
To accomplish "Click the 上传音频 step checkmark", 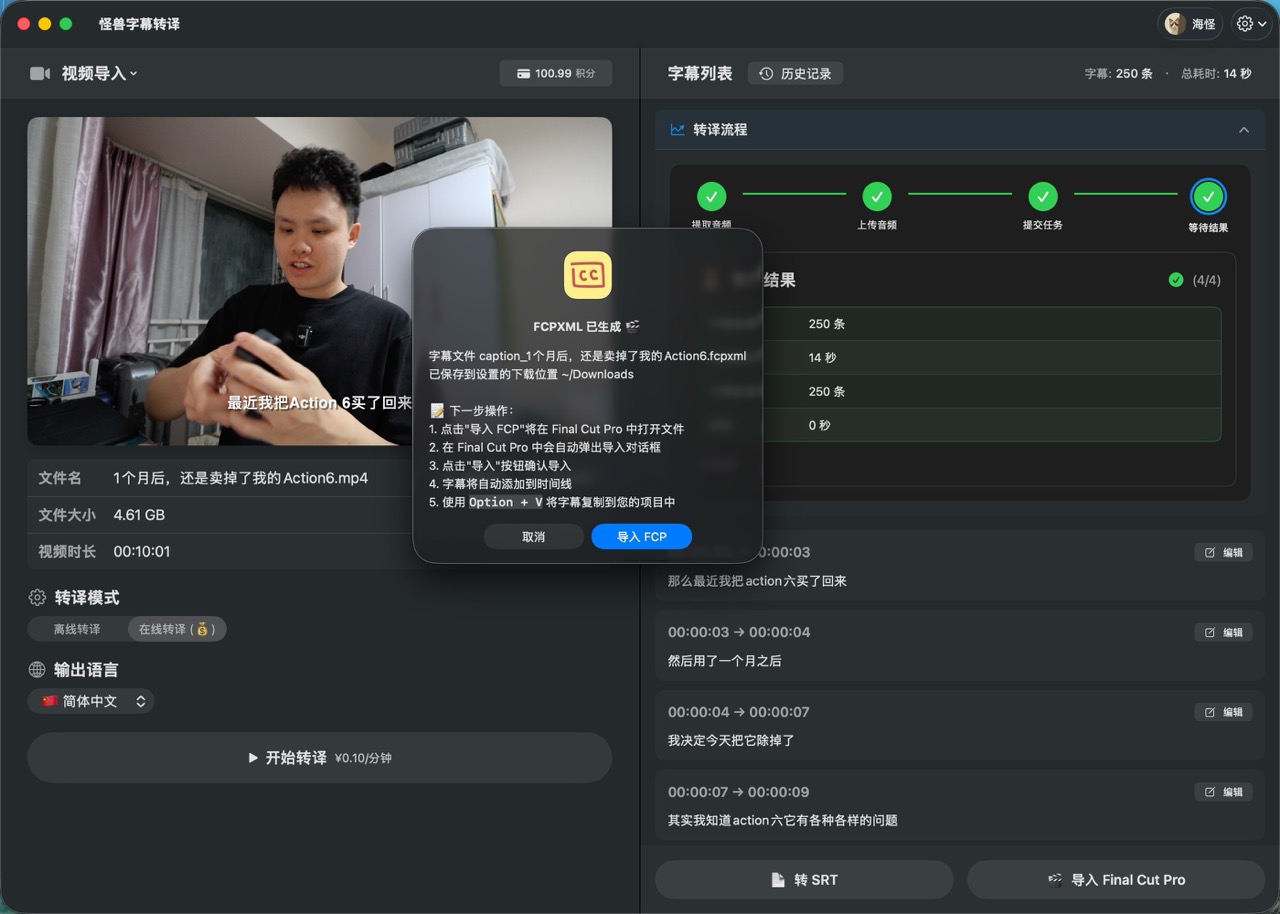I will pyautogui.click(x=877, y=196).
